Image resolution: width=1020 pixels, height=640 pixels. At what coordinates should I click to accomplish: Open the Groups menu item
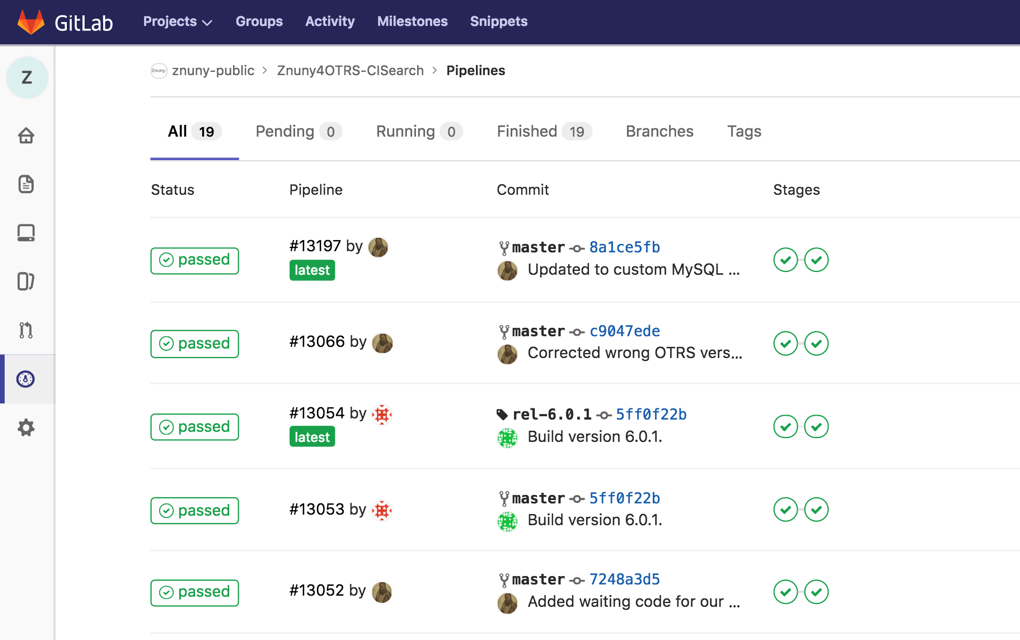[259, 21]
